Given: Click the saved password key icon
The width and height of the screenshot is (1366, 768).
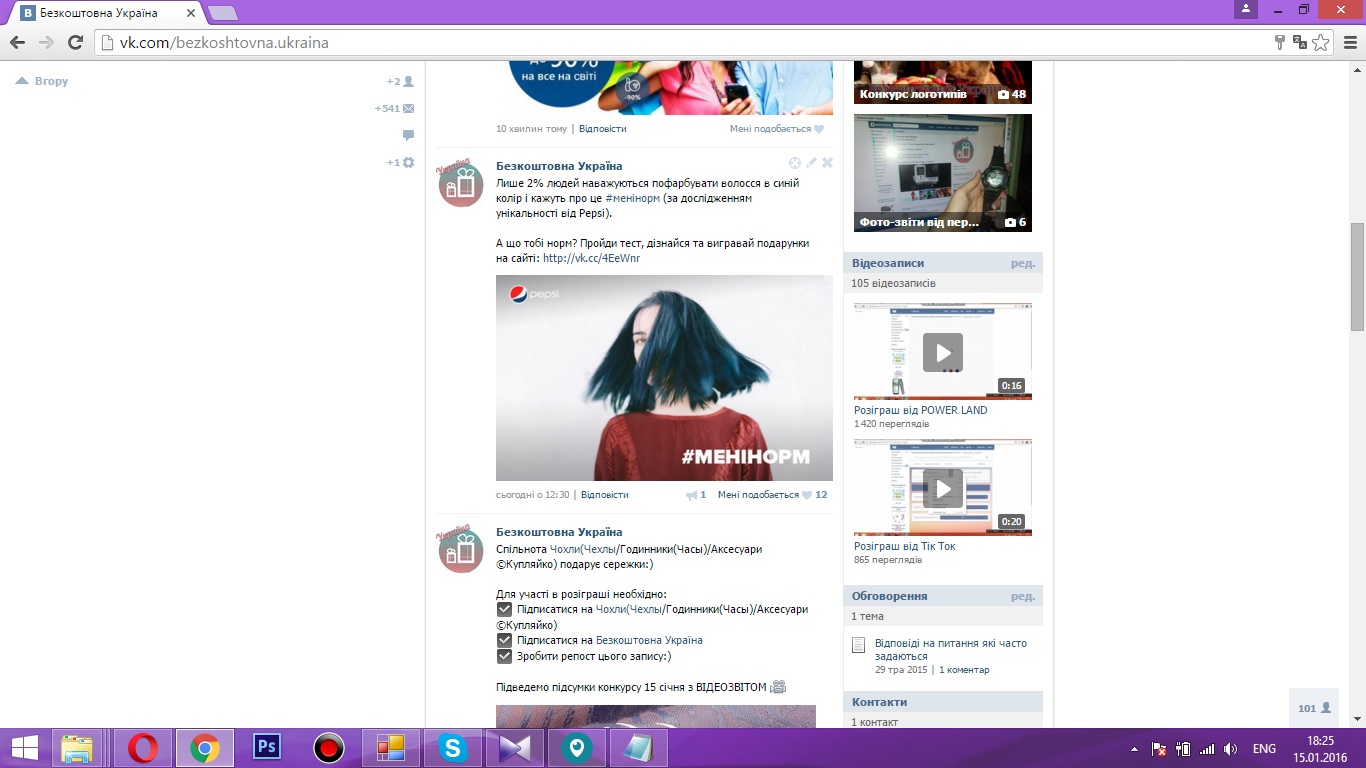Looking at the screenshot, I should 1279,42.
